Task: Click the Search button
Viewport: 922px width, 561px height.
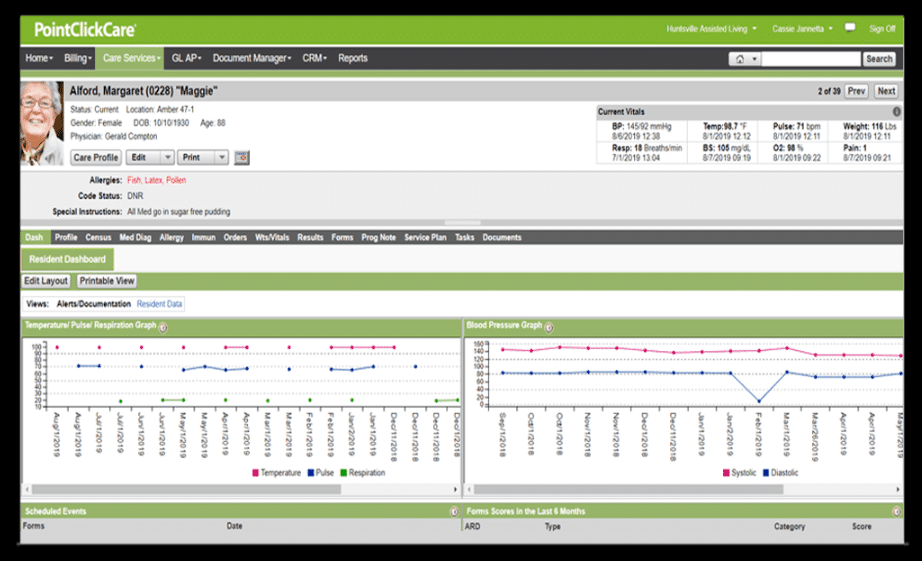Action: (879, 59)
